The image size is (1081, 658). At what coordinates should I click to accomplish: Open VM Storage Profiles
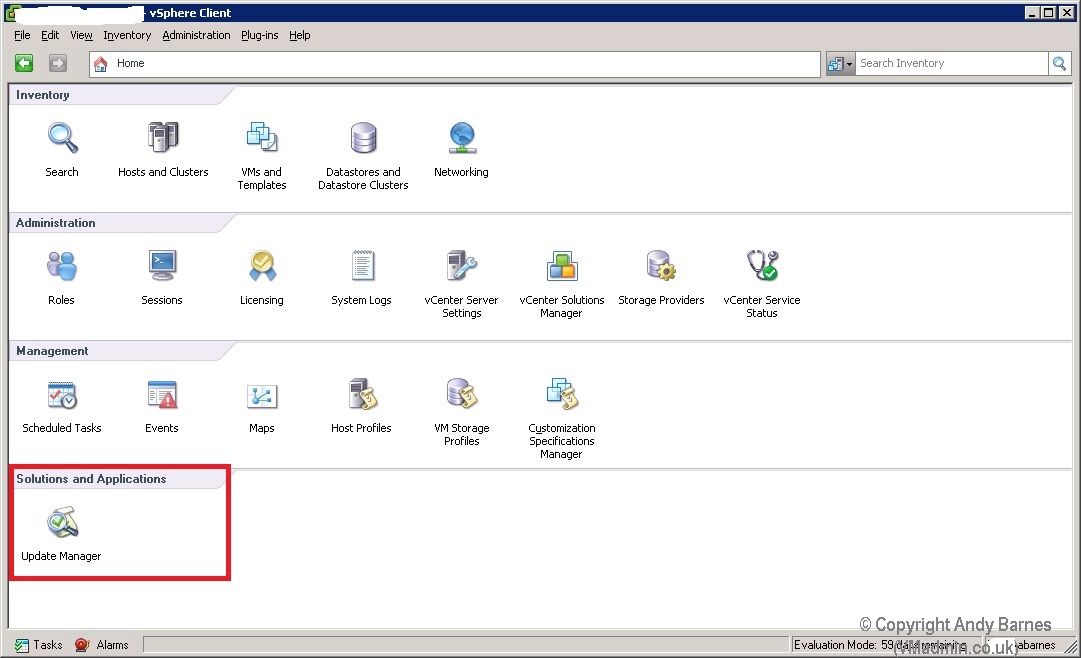tap(461, 395)
